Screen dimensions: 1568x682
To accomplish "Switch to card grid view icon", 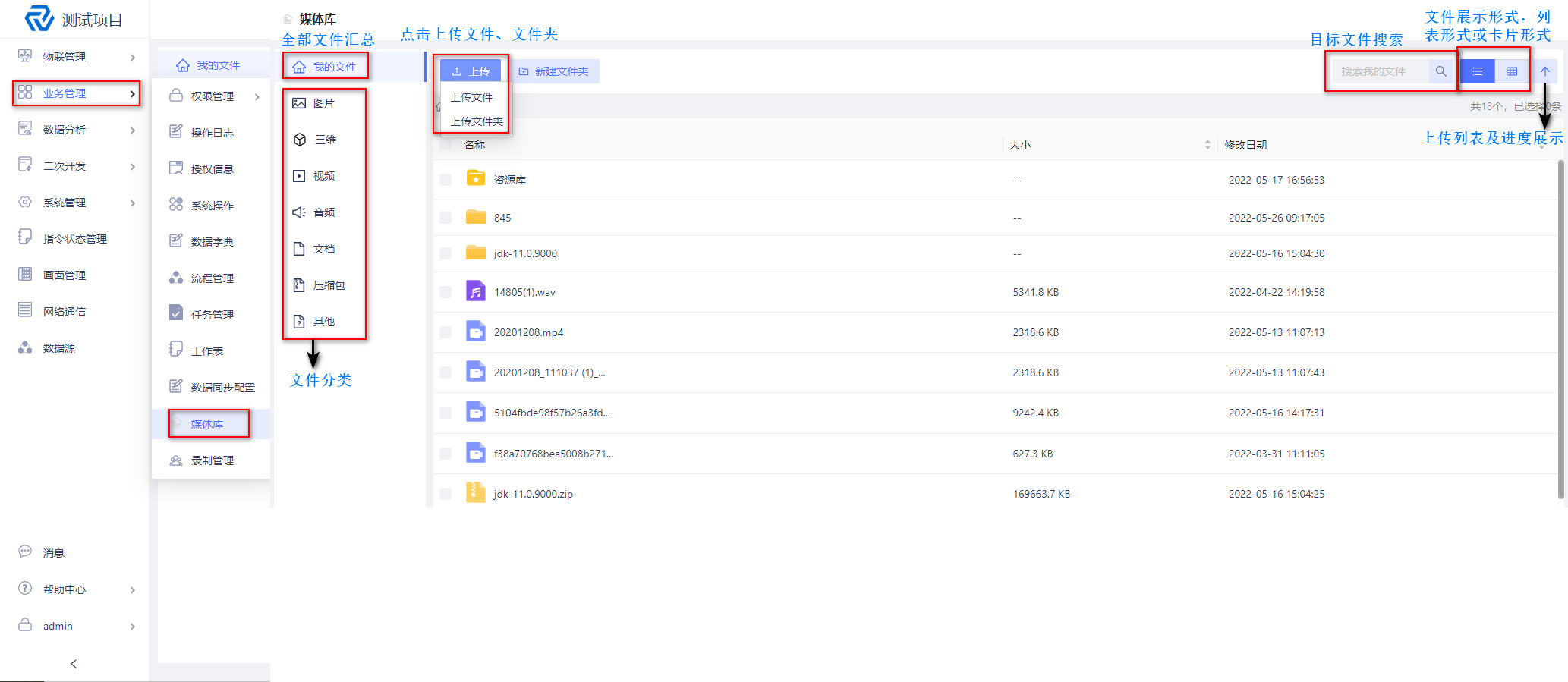I will (1512, 71).
